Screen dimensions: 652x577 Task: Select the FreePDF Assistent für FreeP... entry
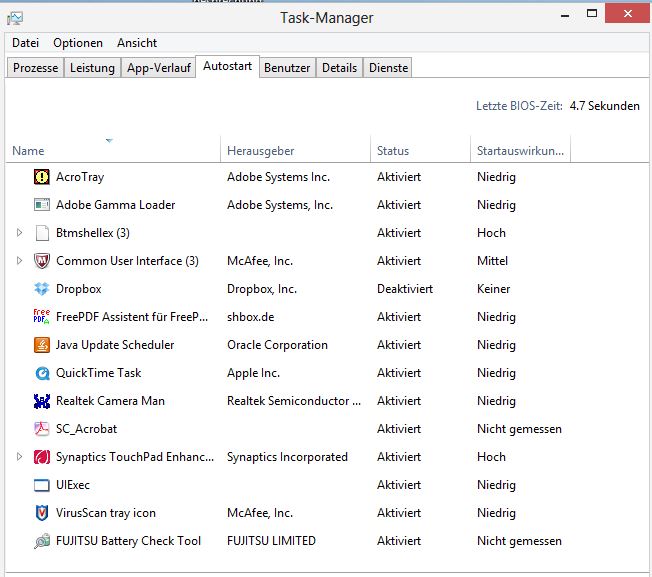click(132, 317)
